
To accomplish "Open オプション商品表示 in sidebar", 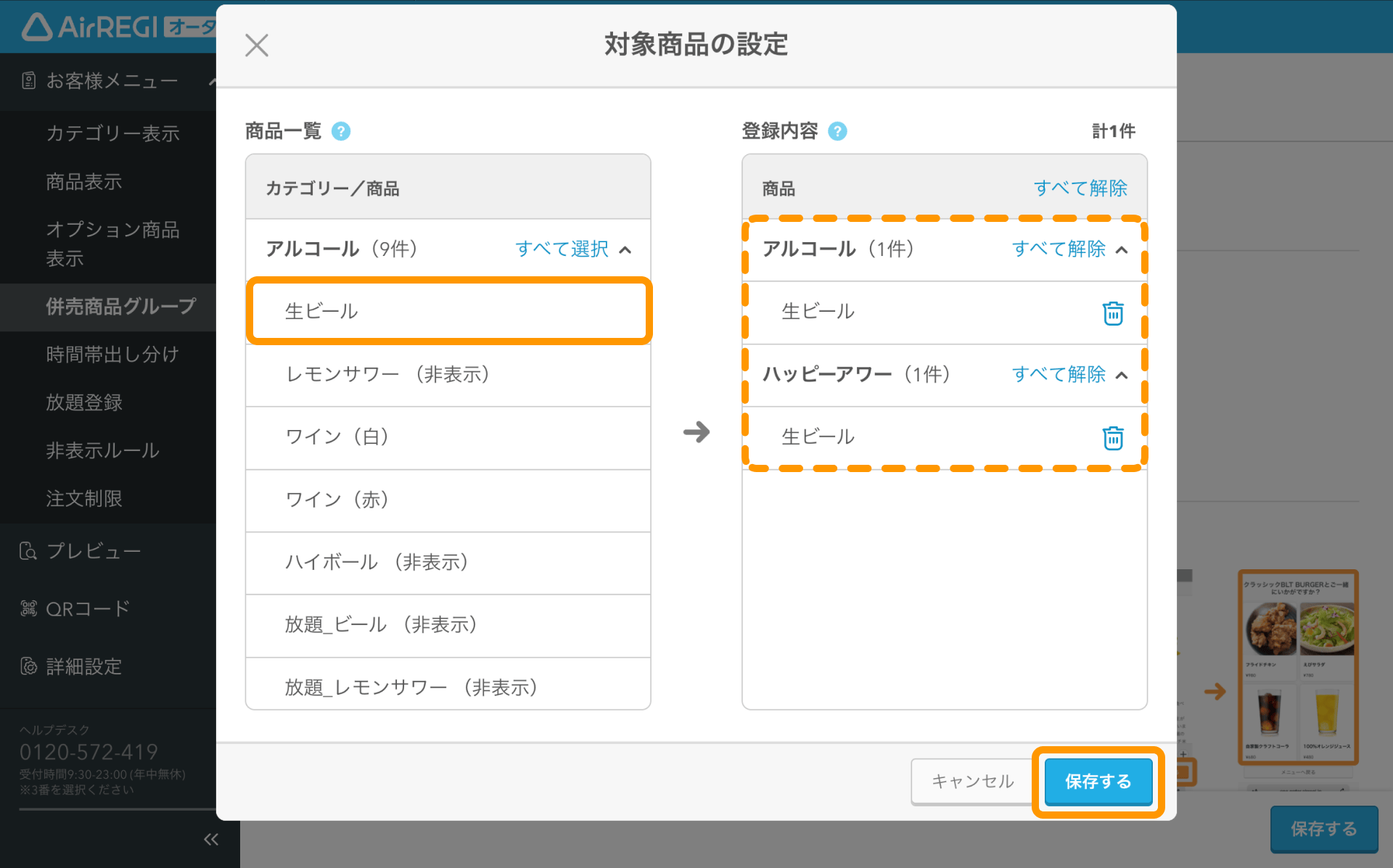I will [113, 244].
